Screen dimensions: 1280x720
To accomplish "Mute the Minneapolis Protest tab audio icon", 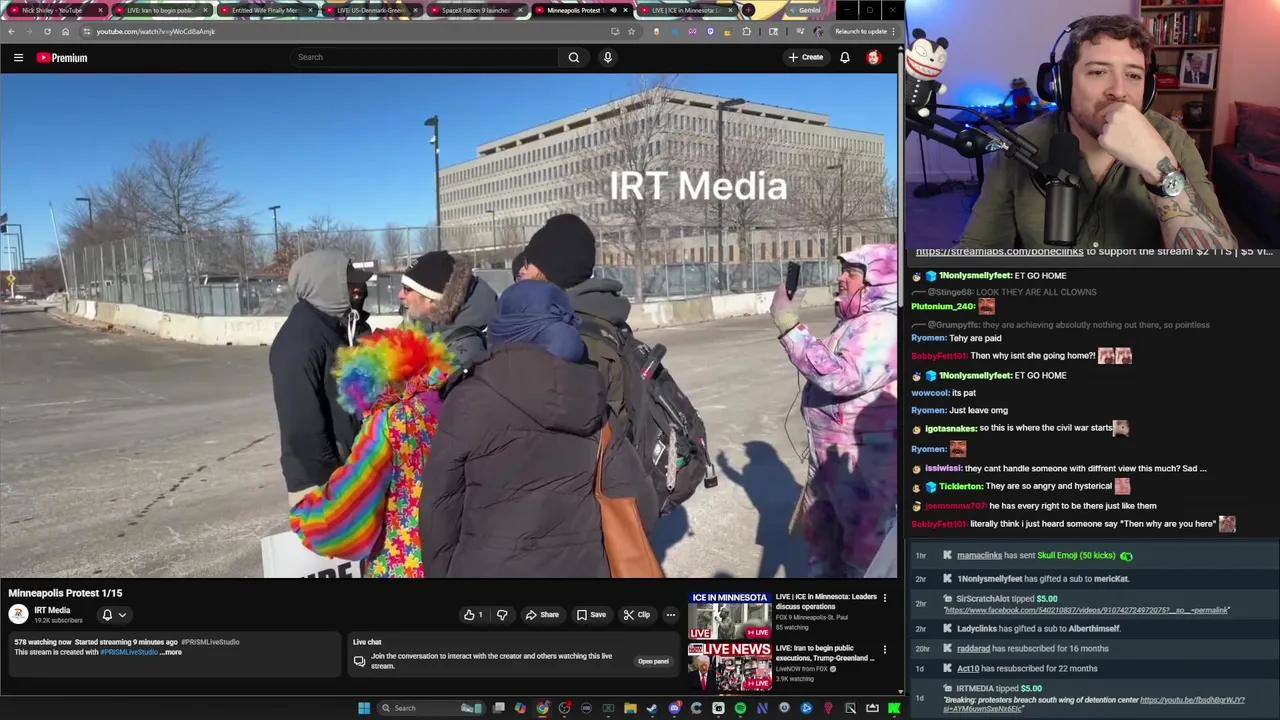I will pos(611,10).
